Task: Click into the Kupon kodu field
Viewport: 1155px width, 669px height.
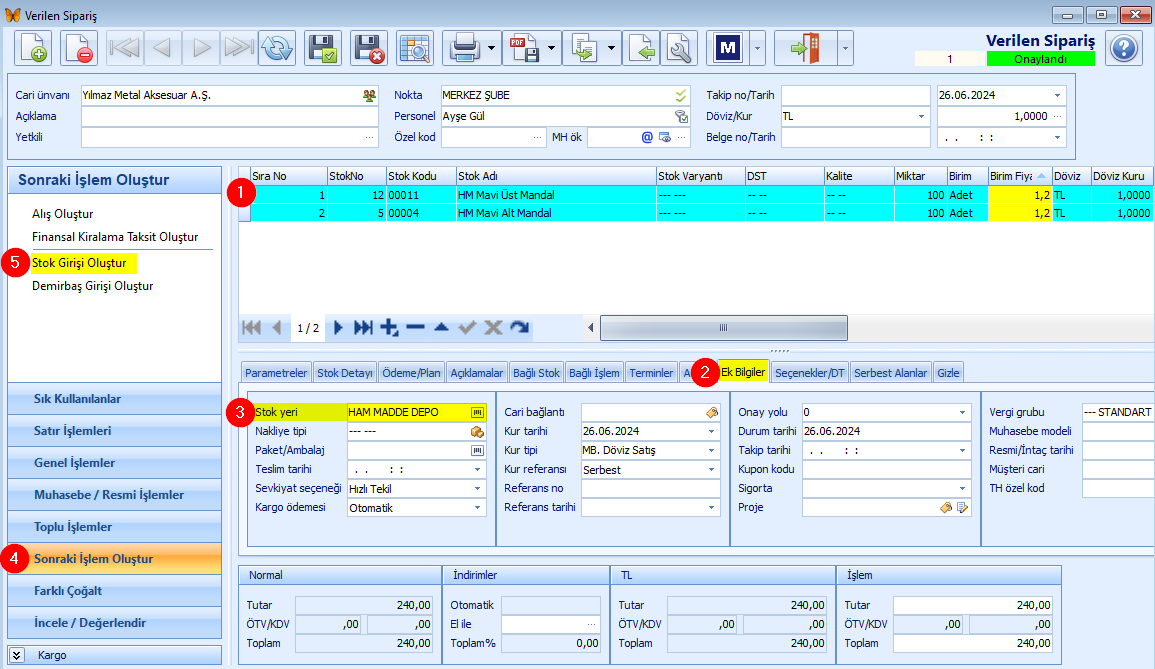Action: (887, 469)
